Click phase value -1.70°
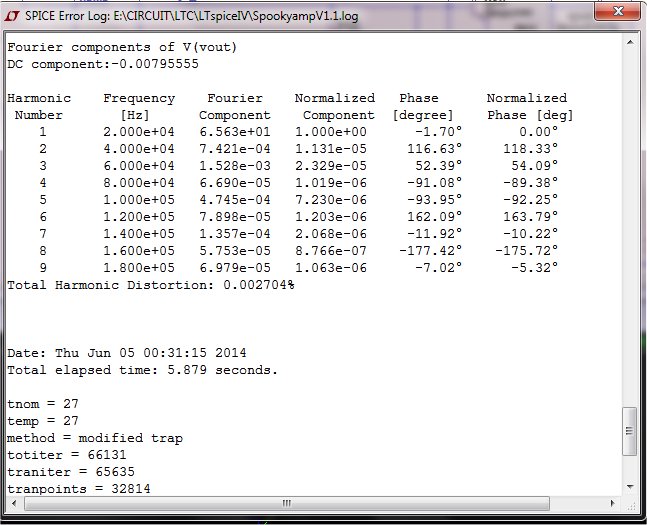Viewport: 647px width, 525px height. [x=438, y=132]
